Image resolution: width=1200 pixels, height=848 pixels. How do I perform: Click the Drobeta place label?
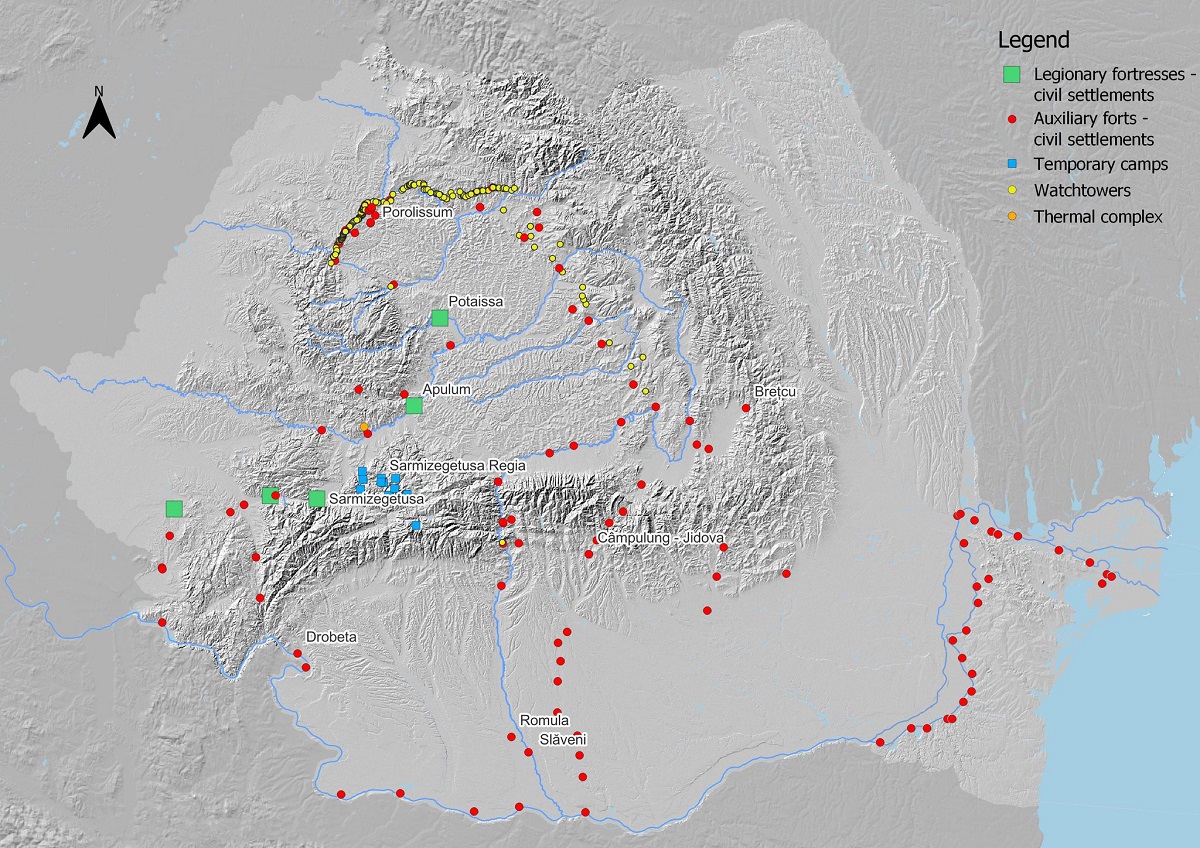click(x=330, y=637)
